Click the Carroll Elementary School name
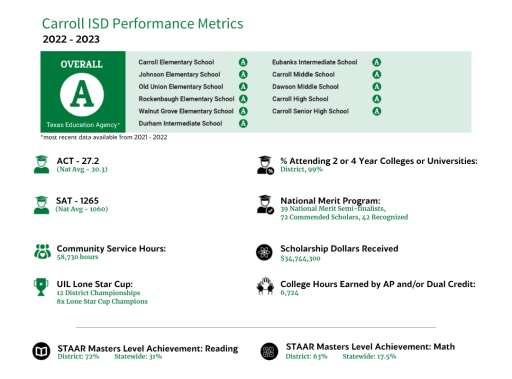This screenshot has width=512, height=379. [176, 62]
